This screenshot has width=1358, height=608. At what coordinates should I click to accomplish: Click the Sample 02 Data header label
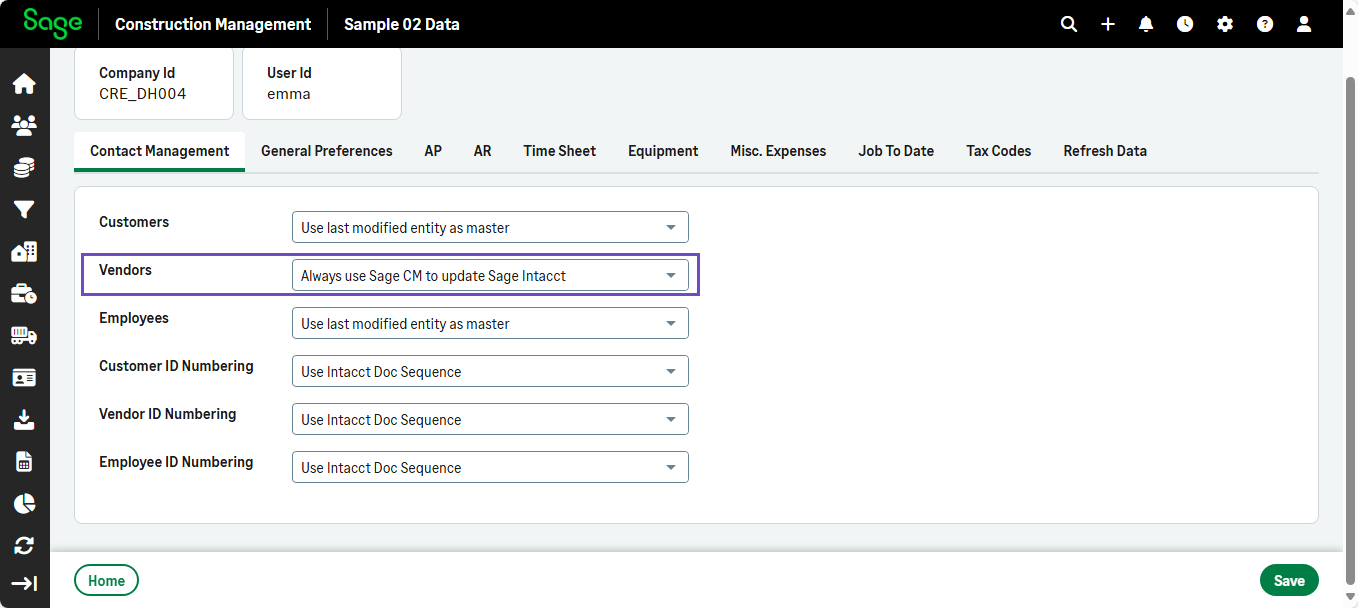click(402, 24)
